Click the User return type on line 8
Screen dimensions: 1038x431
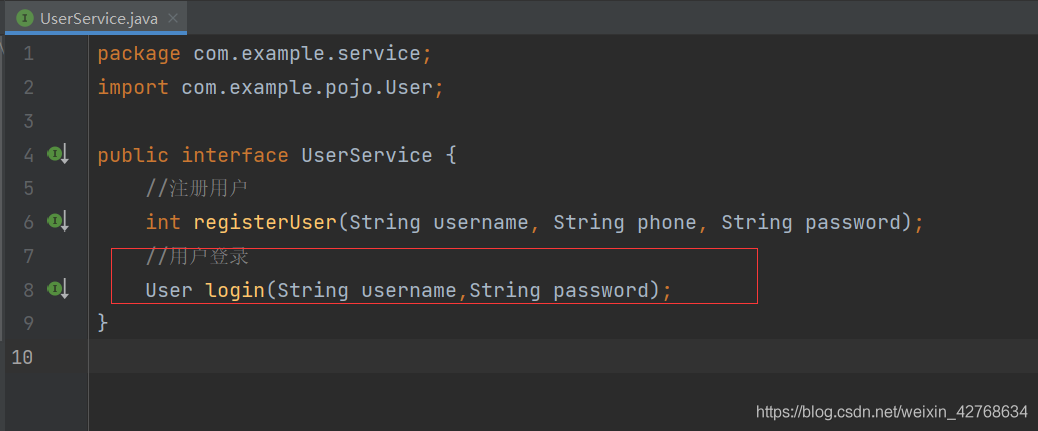[x=169, y=290]
